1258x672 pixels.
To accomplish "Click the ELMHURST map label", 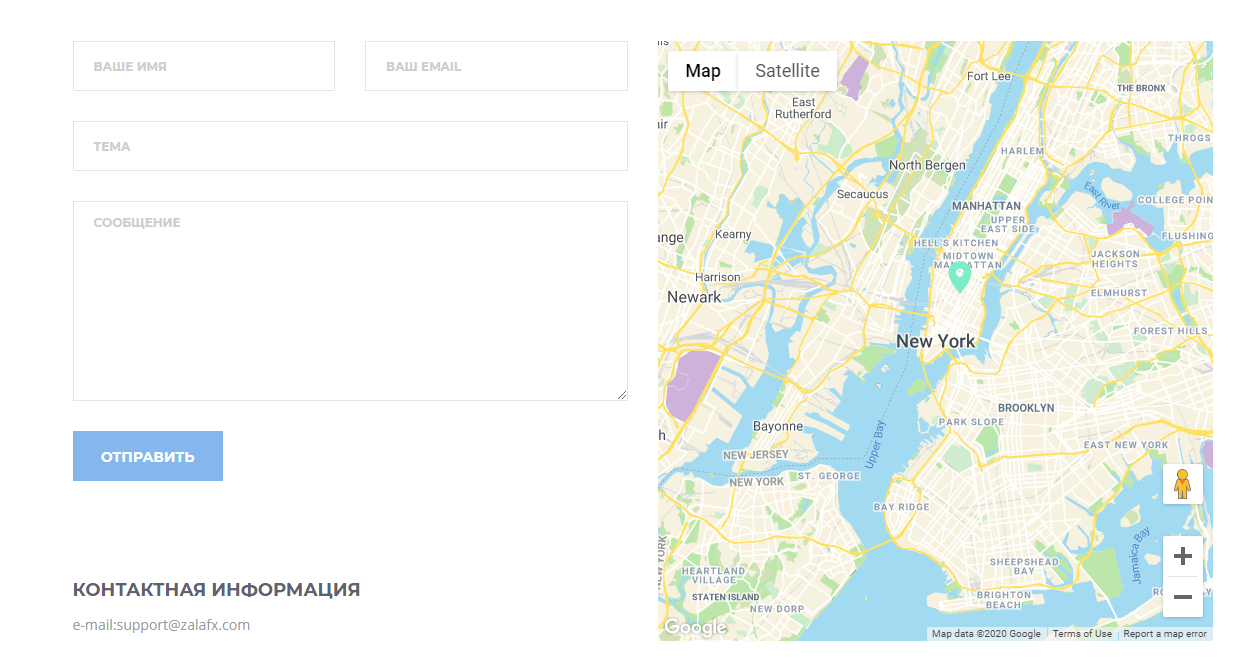I will 1119,293.
